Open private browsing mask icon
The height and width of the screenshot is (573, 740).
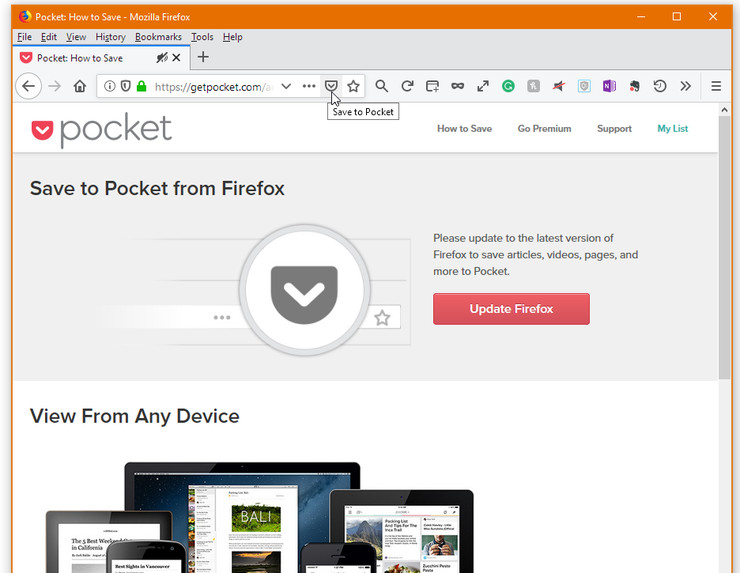[x=457, y=86]
